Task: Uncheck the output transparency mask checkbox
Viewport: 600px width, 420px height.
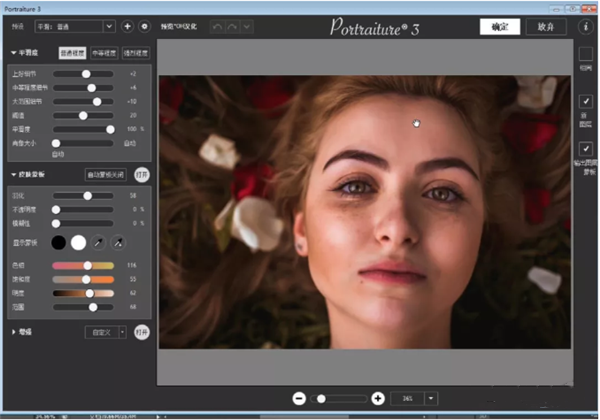Action: click(585, 148)
